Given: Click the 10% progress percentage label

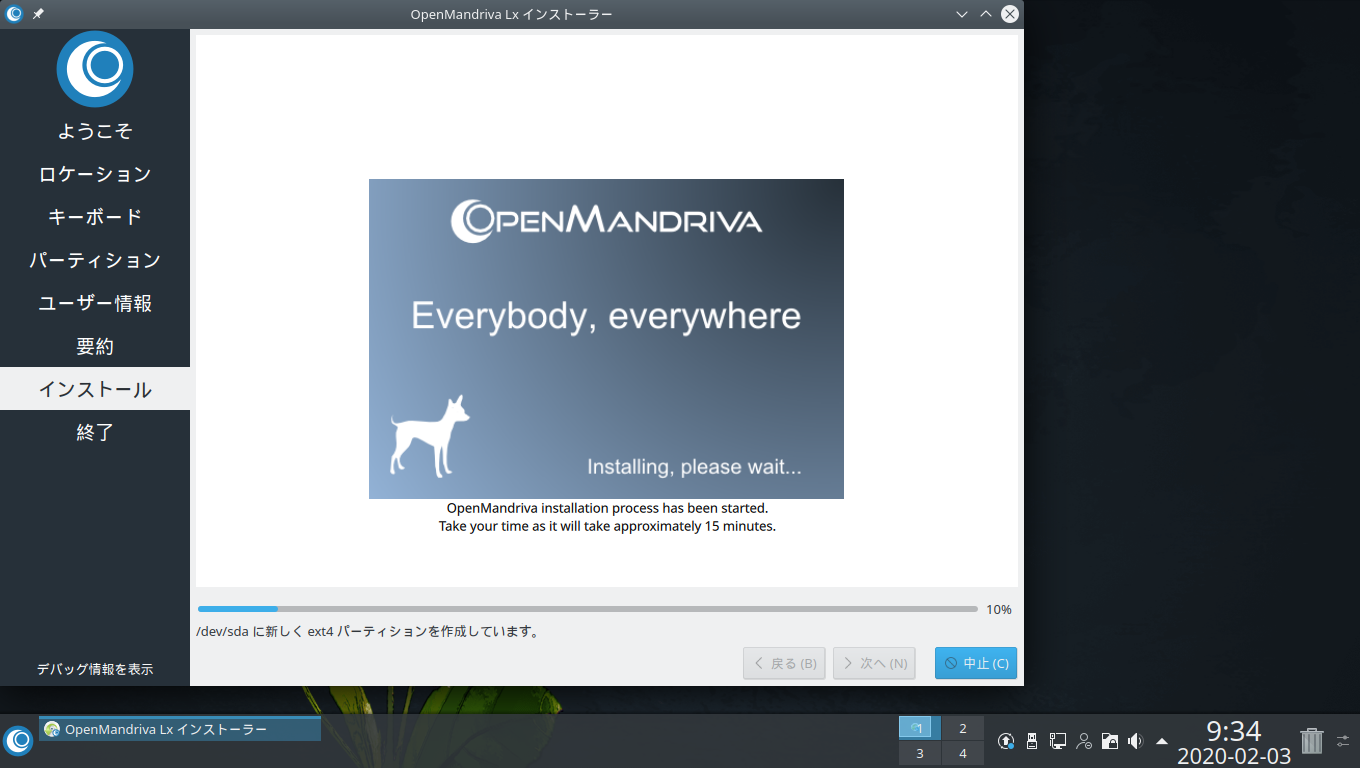Looking at the screenshot, I should click(x=999, y=609).
